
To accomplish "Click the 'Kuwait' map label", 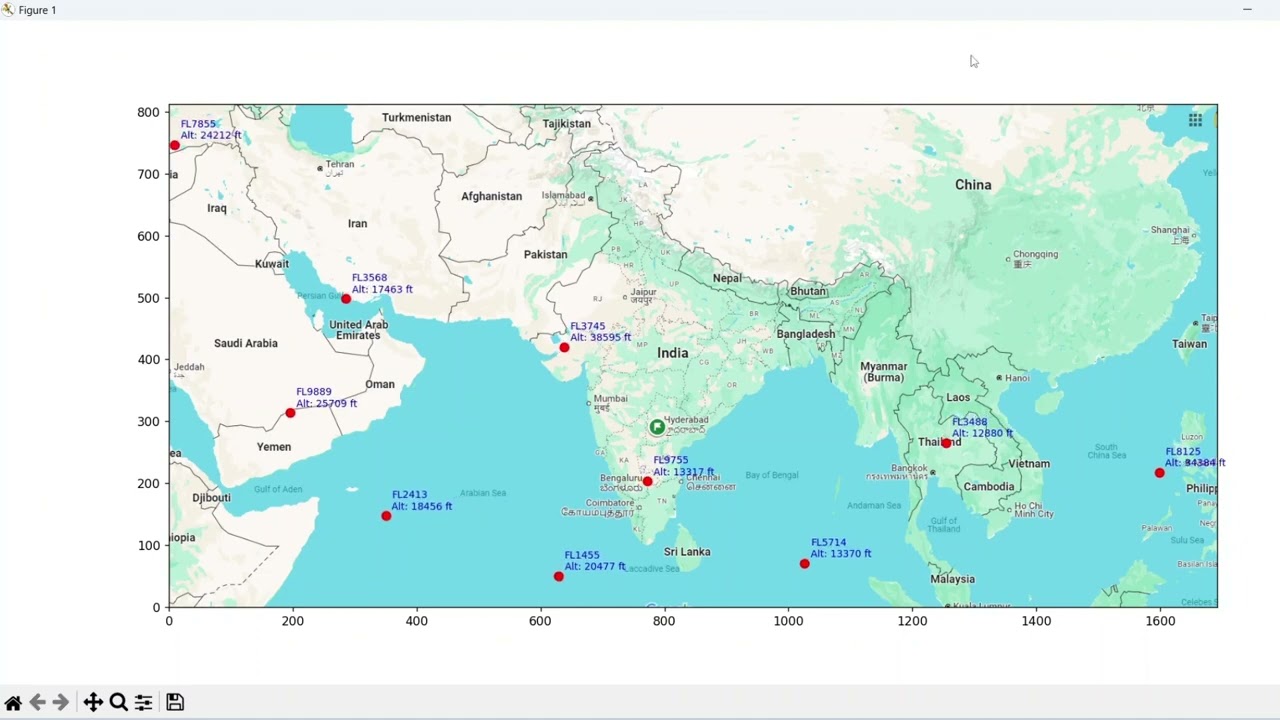I will pos(272,264).
